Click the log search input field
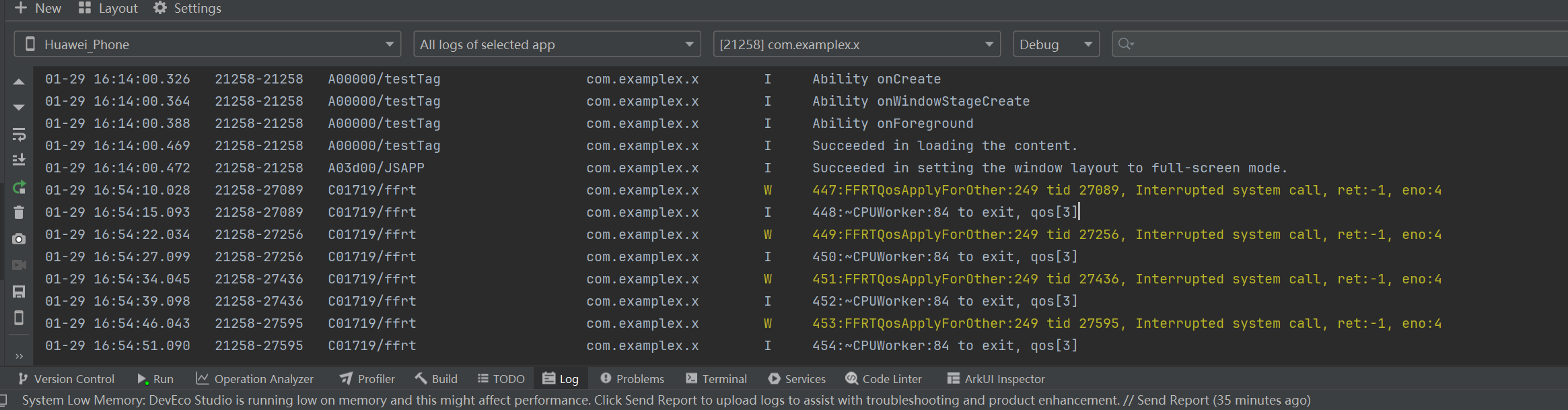This screenshot has width=1568, height=410. pyautogui.click(x=1339, y=44)
